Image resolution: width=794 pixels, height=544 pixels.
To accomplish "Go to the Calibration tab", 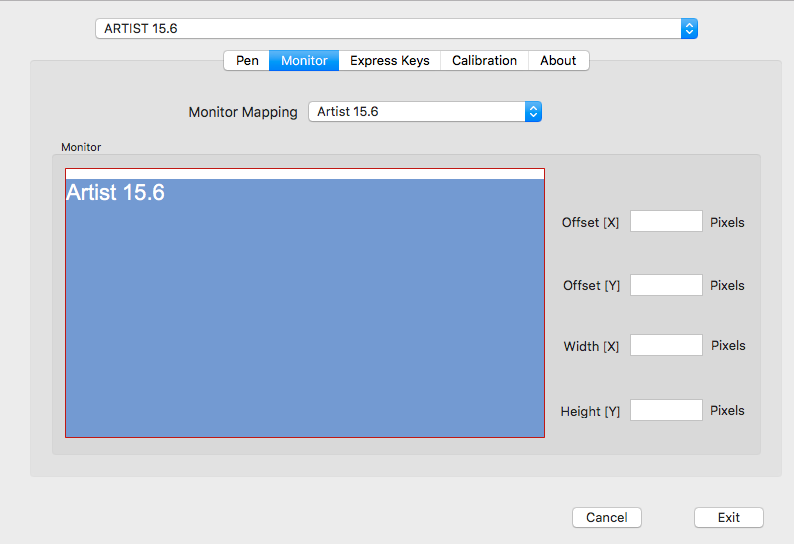I will [x=484, y=61].
